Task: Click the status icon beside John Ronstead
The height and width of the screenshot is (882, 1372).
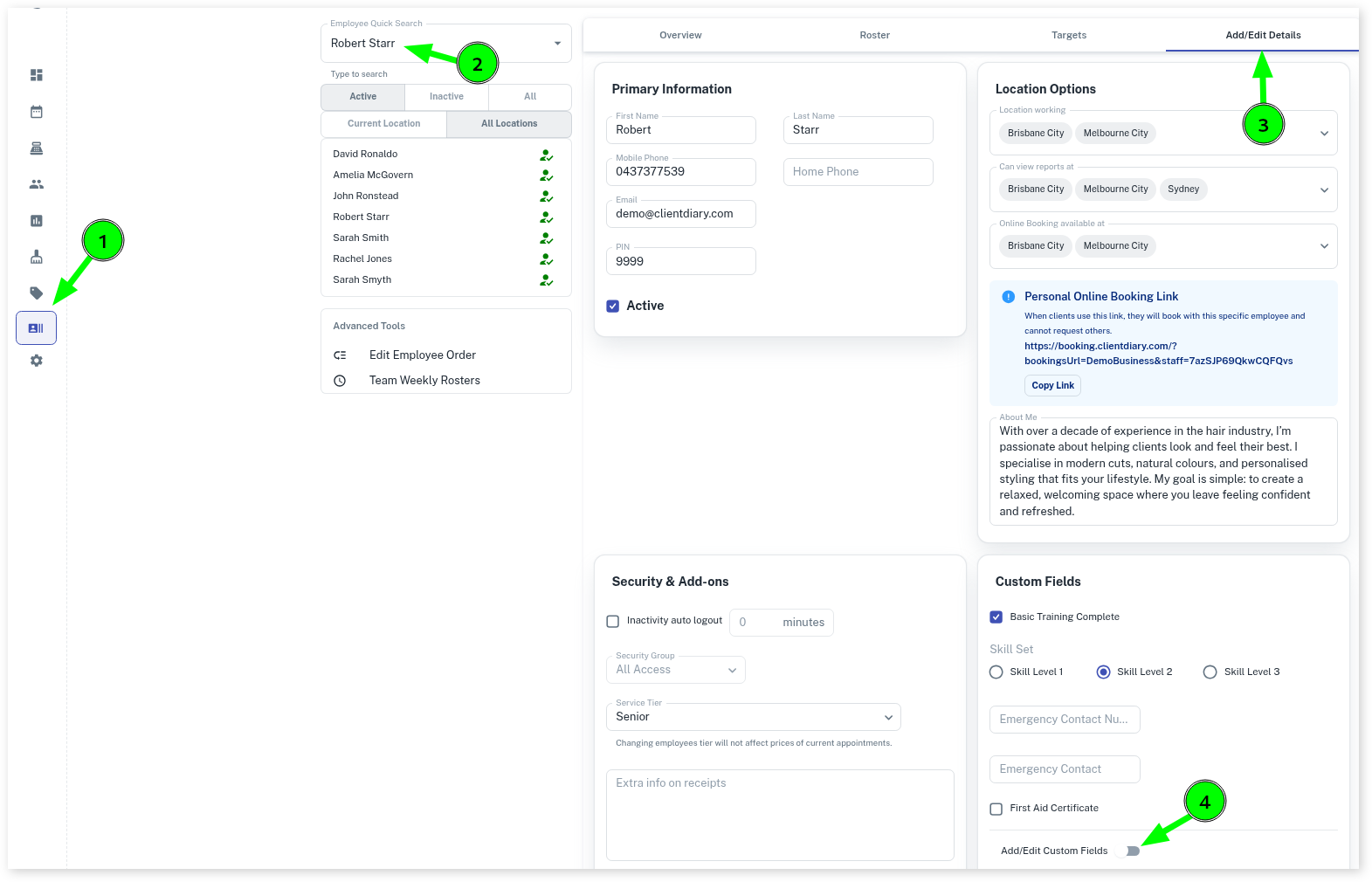Action: [546, 196]
